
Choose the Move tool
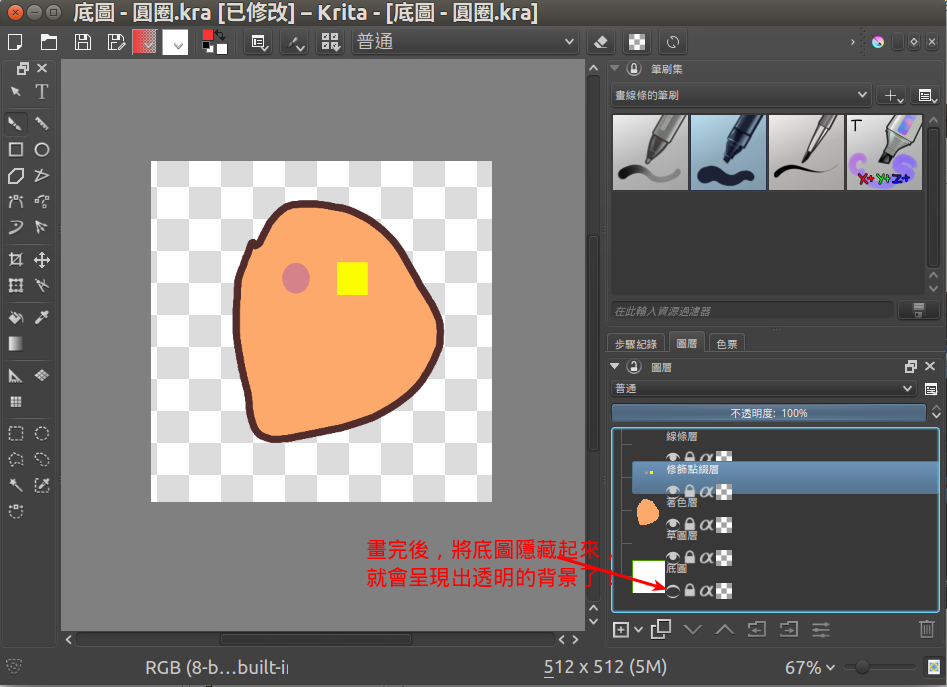[42, 260]
